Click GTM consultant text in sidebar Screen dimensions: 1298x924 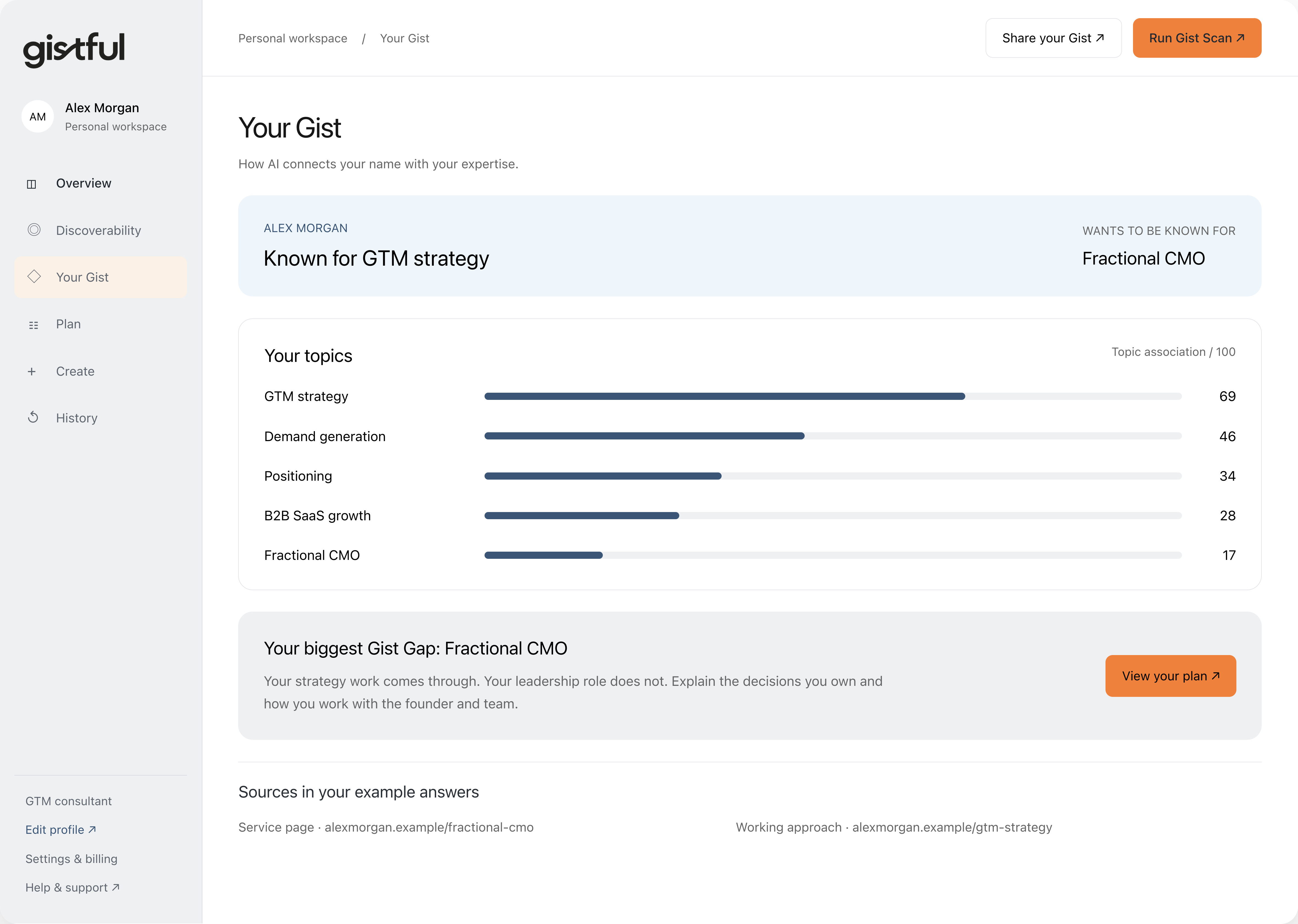pos(68,801)
